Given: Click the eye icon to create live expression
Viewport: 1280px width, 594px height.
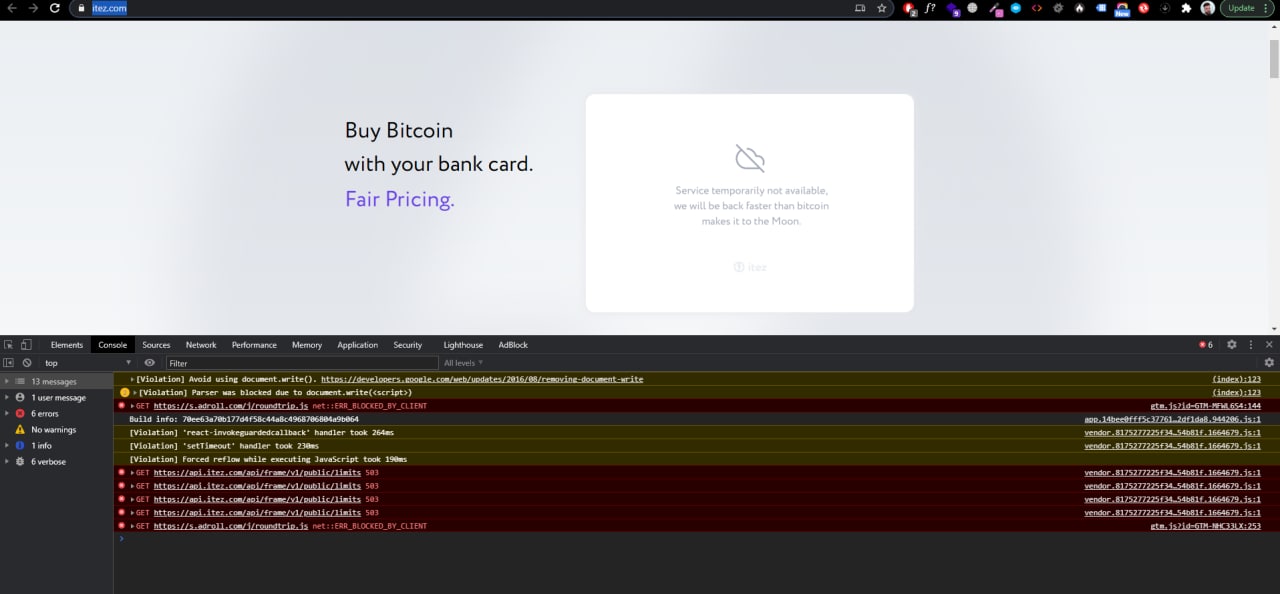Looking at the screenshot, I should [150, 363].
